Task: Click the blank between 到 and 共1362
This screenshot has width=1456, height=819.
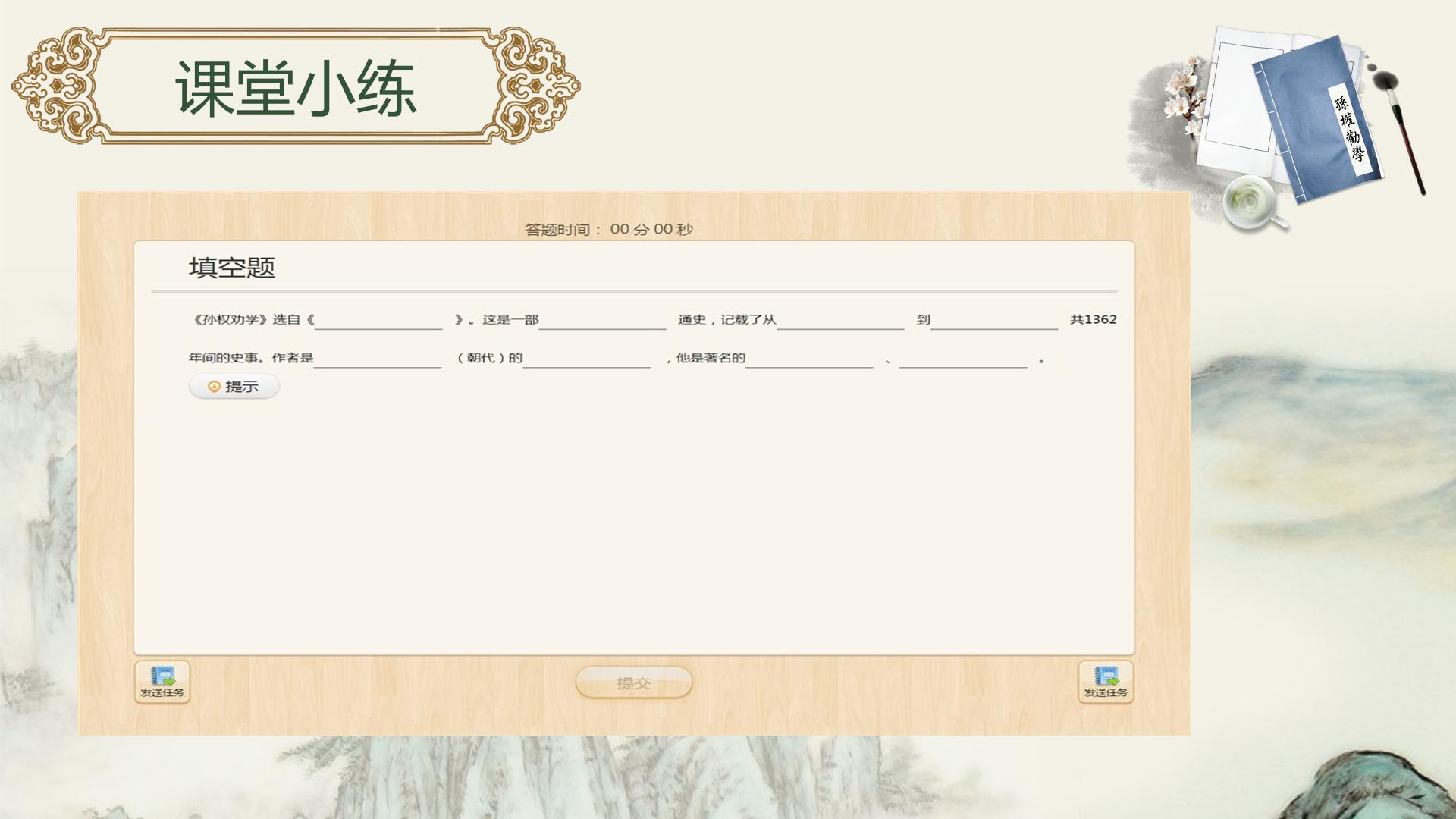Action: tap(994, 320)
